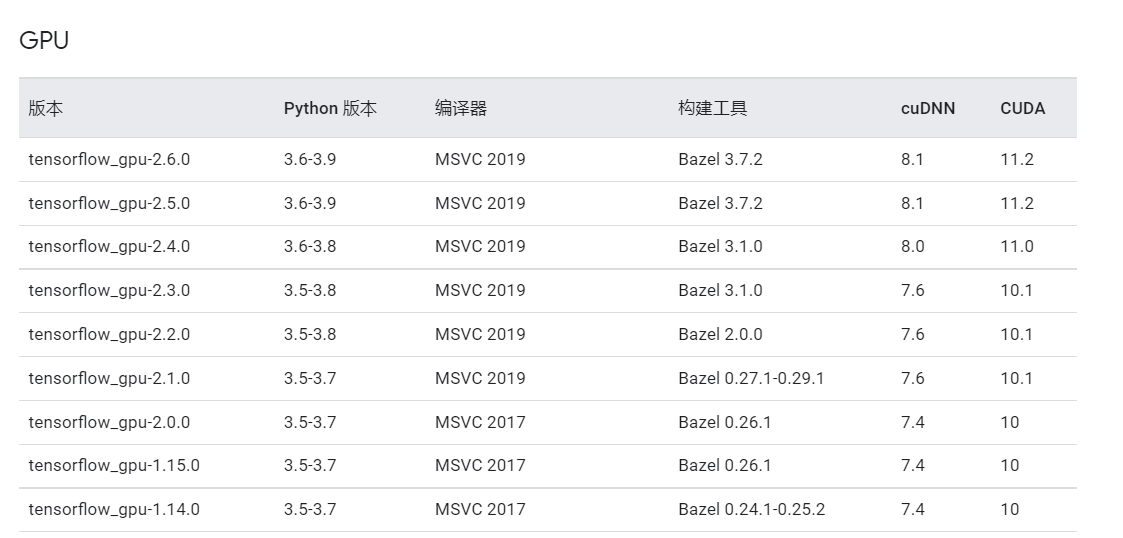Screen dimensions: 1123x538
Task: Click the tensorflow_gpu-1.14.0 cell
Action: (114, 509)
